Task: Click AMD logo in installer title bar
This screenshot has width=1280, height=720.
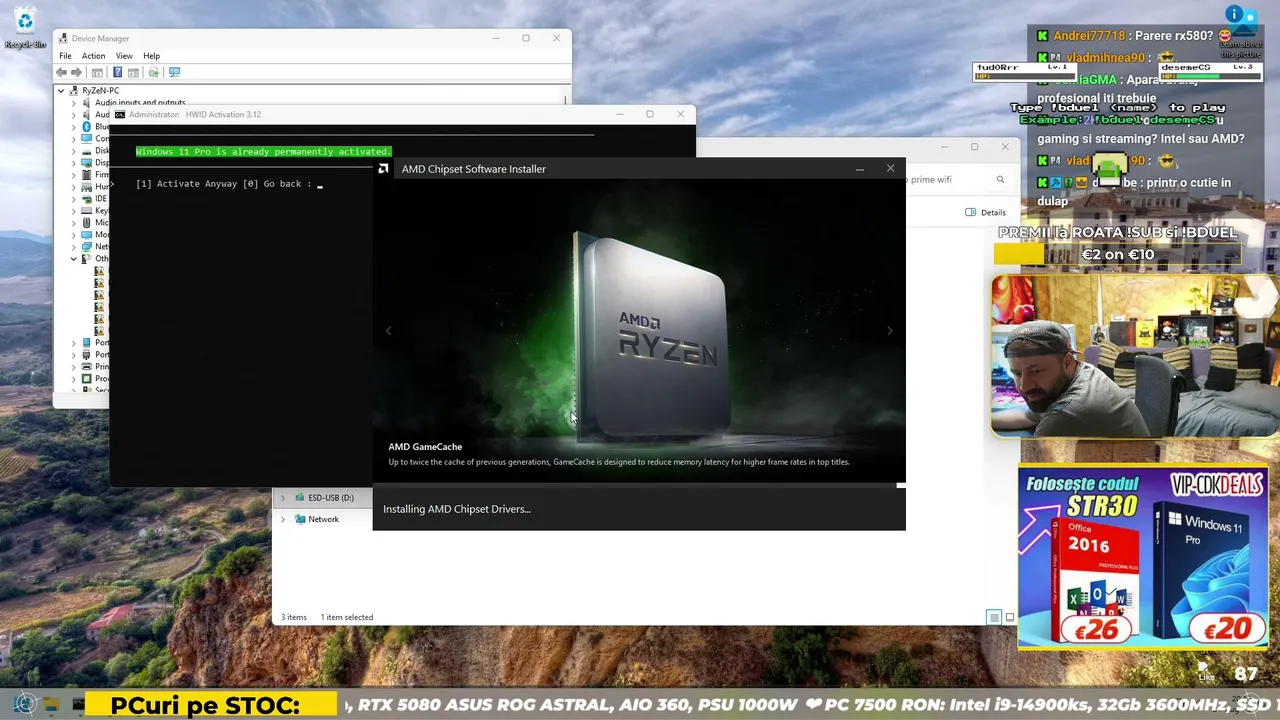Action: point(384,169)
